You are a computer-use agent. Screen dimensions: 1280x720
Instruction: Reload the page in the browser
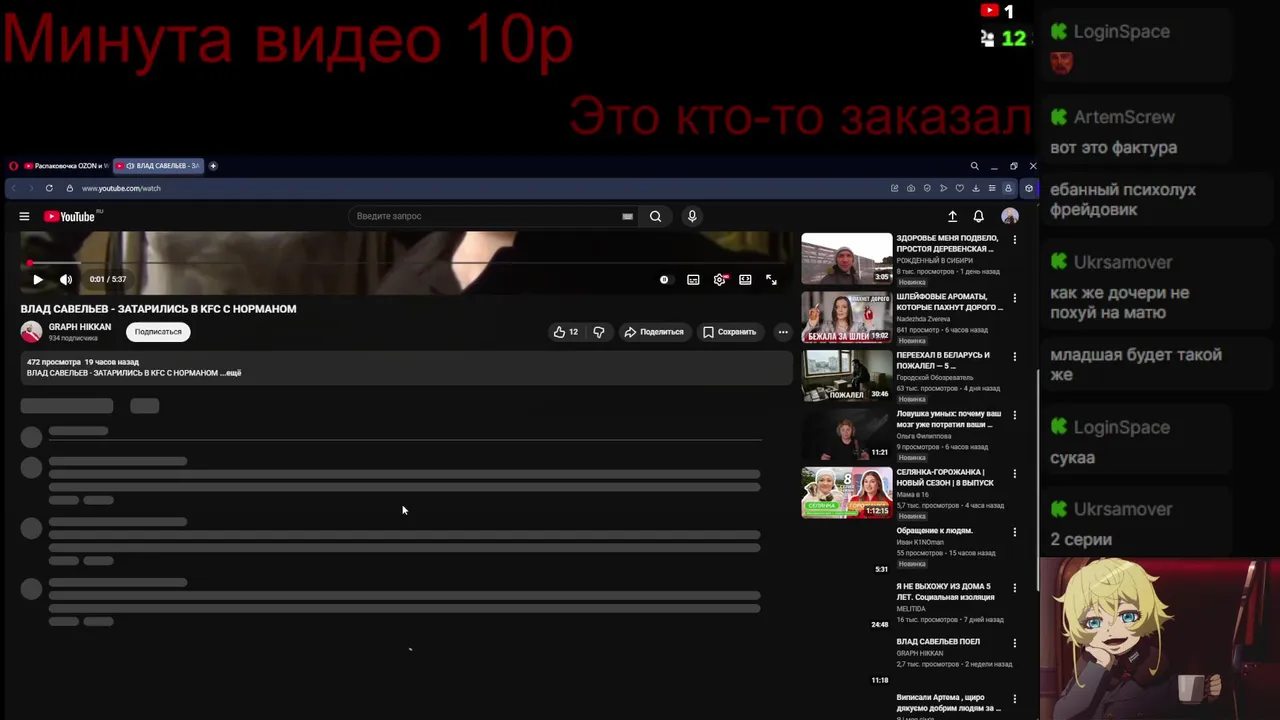click(x=49, y=188)
